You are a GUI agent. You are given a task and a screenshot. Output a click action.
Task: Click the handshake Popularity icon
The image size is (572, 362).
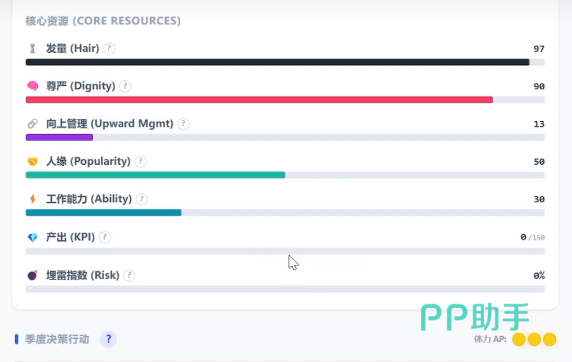pyautogui.click(x=32, y=161)
